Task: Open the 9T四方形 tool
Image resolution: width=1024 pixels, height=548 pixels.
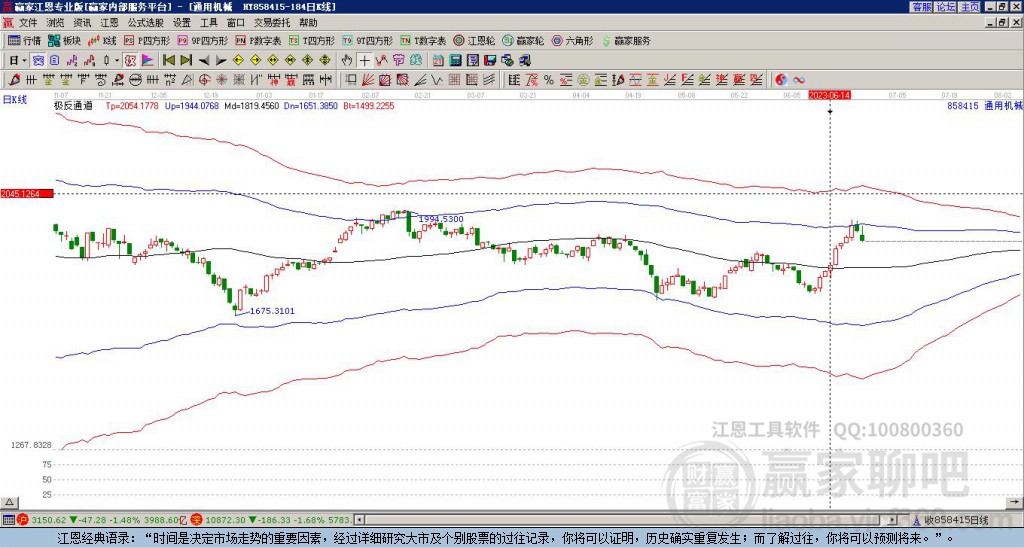Action: 367,40
